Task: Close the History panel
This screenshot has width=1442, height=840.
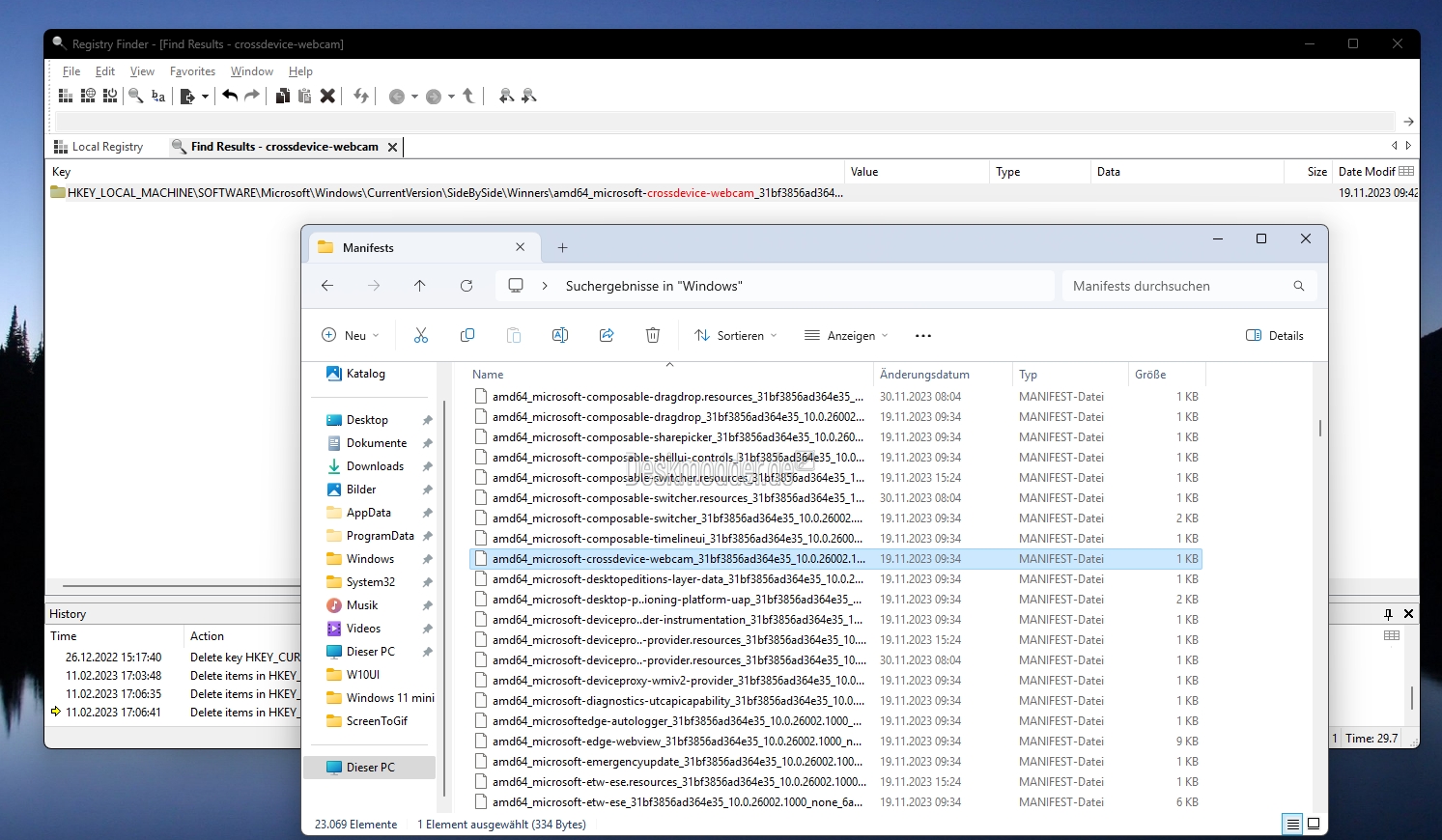Action: click(1408, 614)
